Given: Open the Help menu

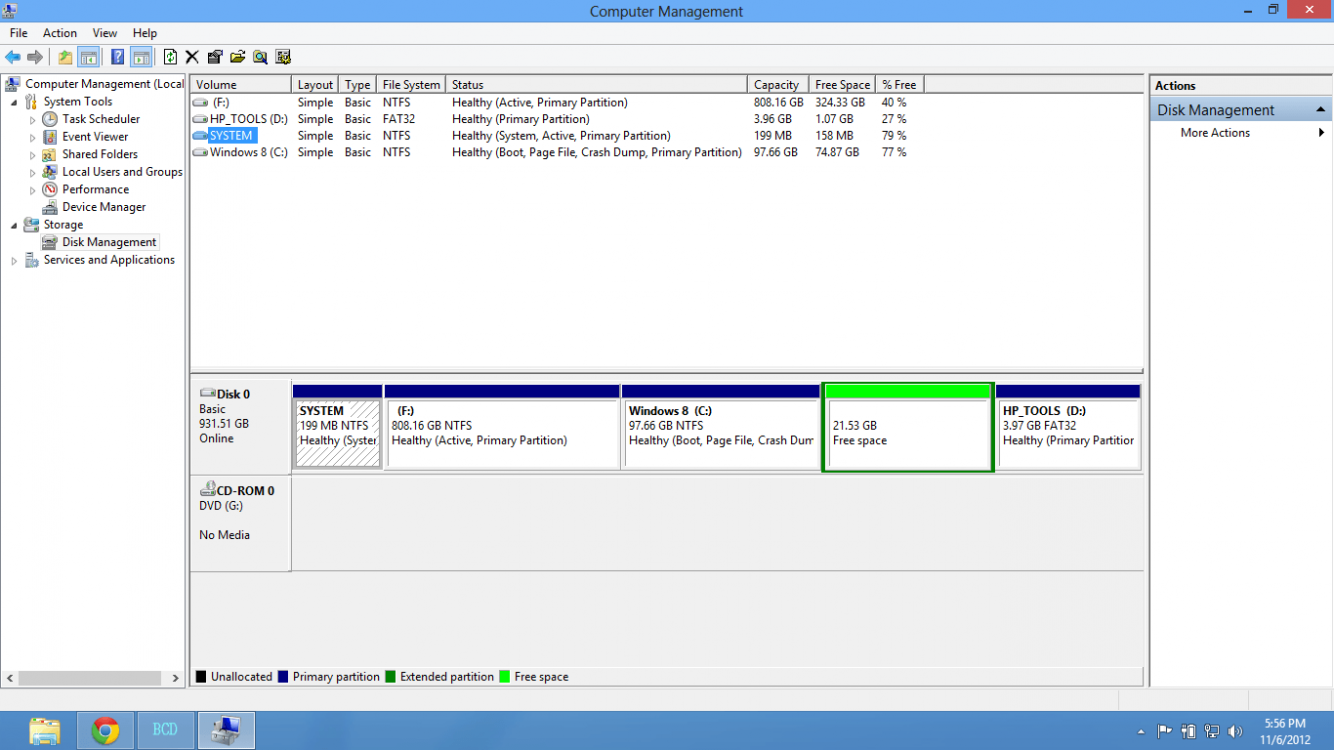Looking at the screenshot, I should pyautogui.click(x=145, y=33).
